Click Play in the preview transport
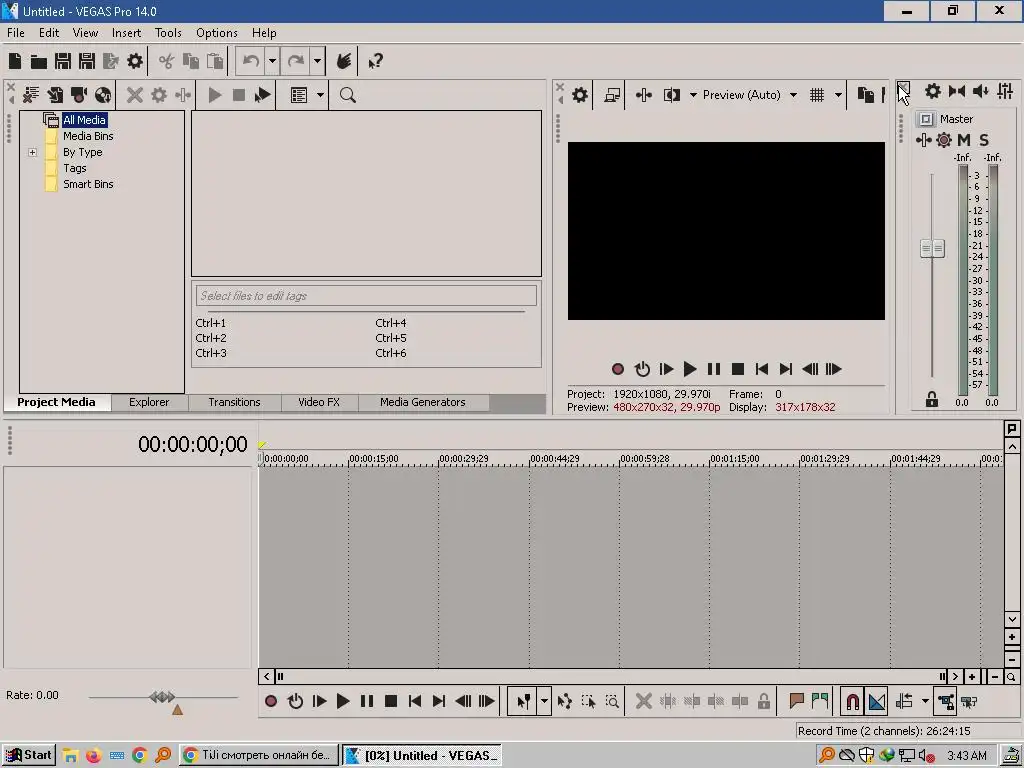This screenshot has height=768, width=1024. (x=690, y=370)
